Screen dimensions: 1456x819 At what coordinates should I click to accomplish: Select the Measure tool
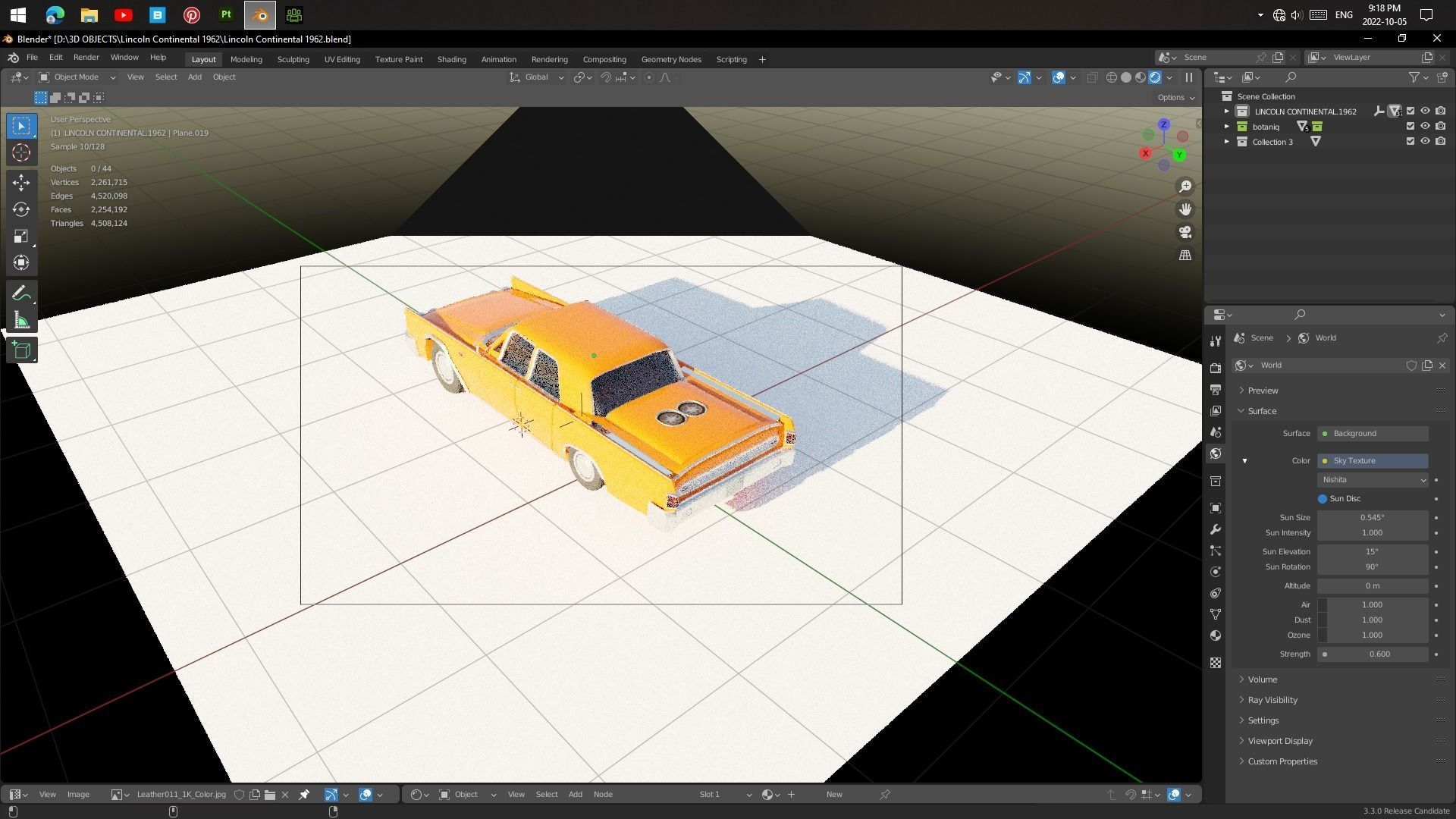(21, 321)
